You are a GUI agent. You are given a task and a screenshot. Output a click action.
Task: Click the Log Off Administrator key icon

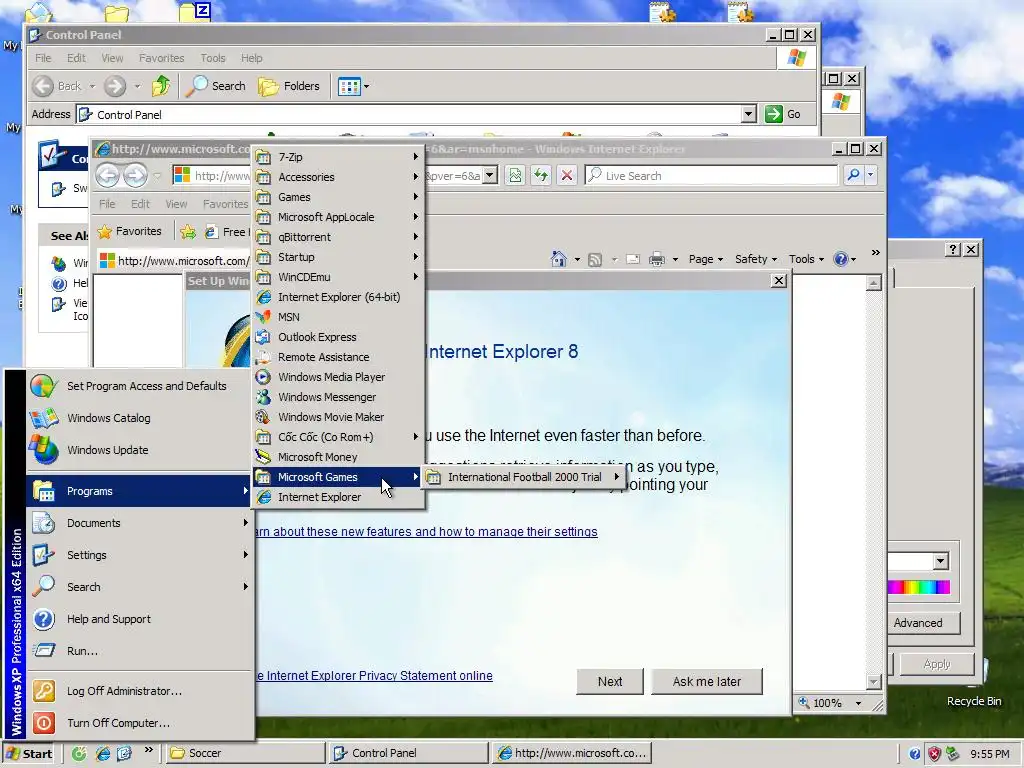point(44,691)
